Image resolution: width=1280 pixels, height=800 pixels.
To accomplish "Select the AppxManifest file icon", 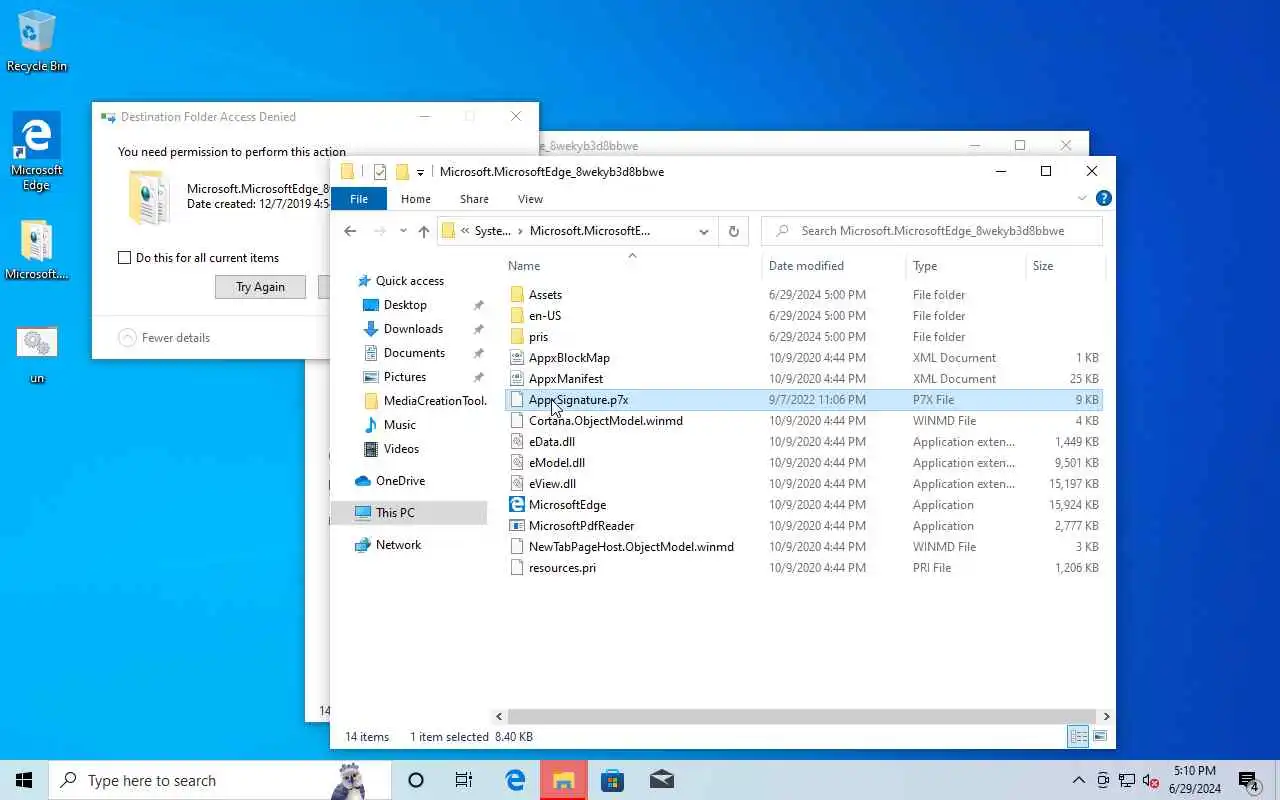I will point(517,379).
